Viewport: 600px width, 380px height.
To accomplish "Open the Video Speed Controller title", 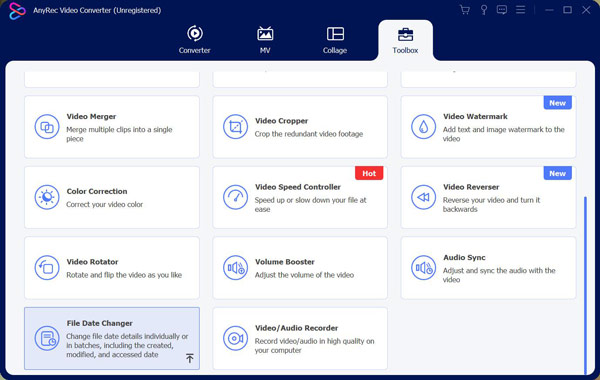I will (x=298, y=187).
